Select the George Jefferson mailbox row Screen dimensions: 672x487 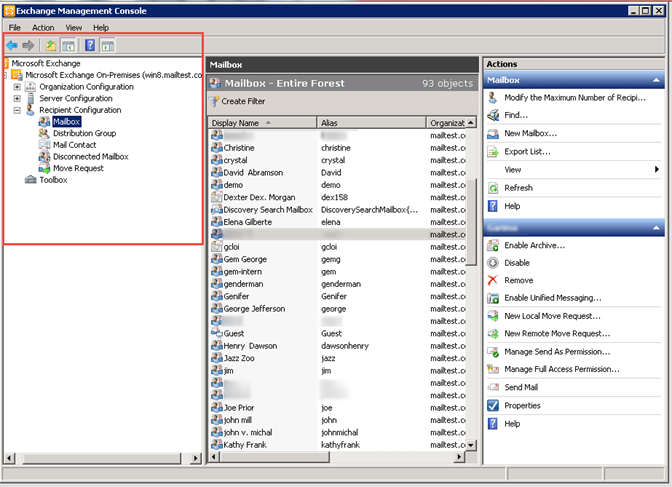(x=338, y=309)
